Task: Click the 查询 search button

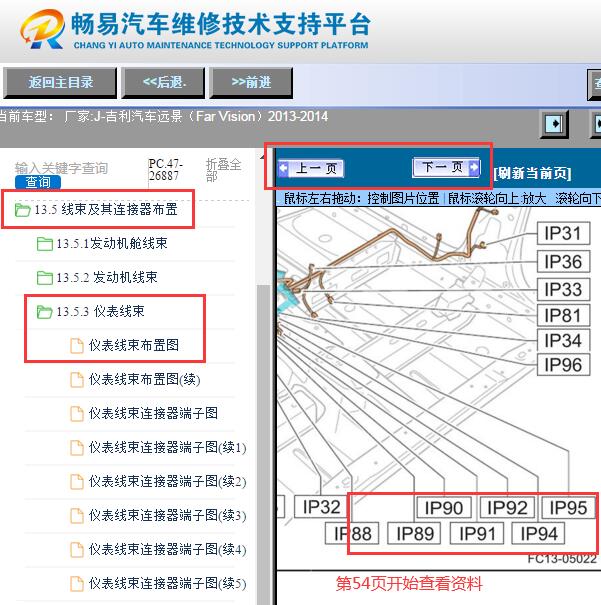Action: [38, 182]
